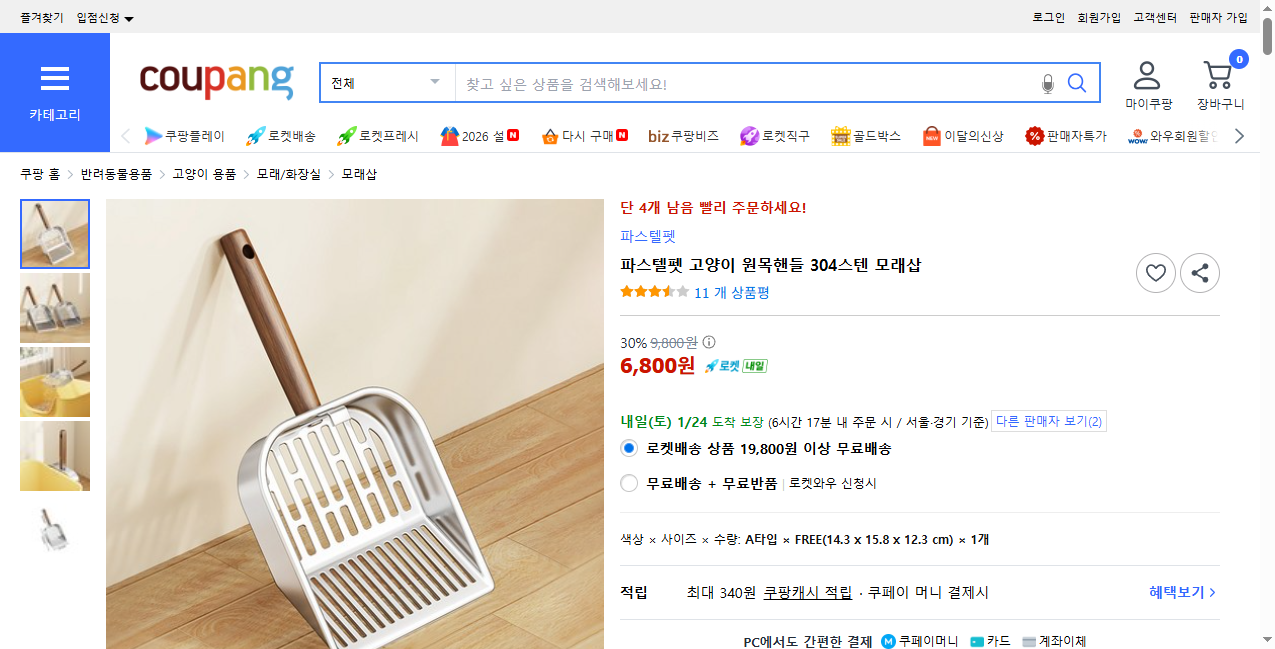Screen dimensions: 1275x649
Task: Open the 전체 search category dropdown
Action: click(x=387, y=82)
